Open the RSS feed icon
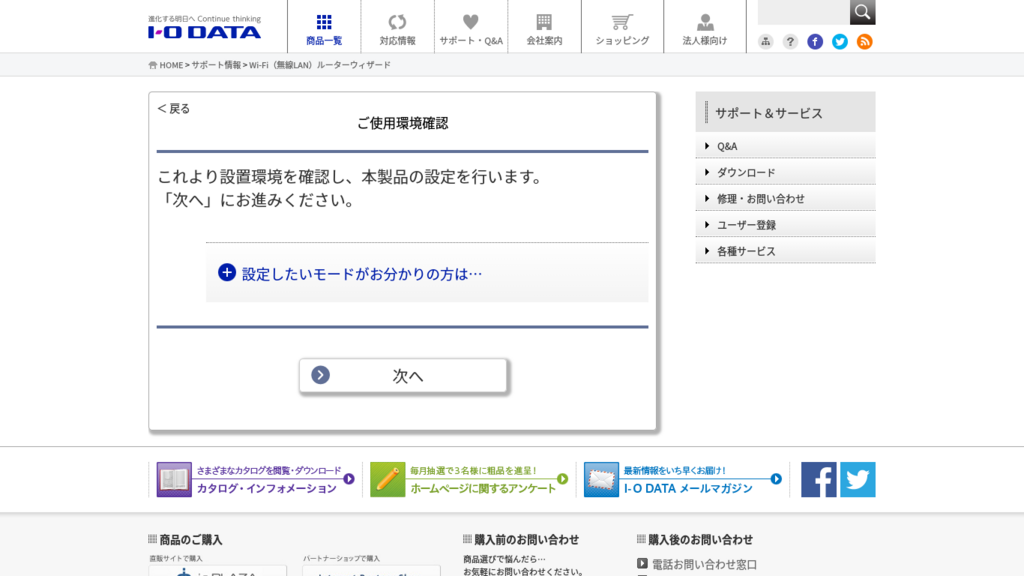Screen dimensions: 1024x576 coord(865,42)
